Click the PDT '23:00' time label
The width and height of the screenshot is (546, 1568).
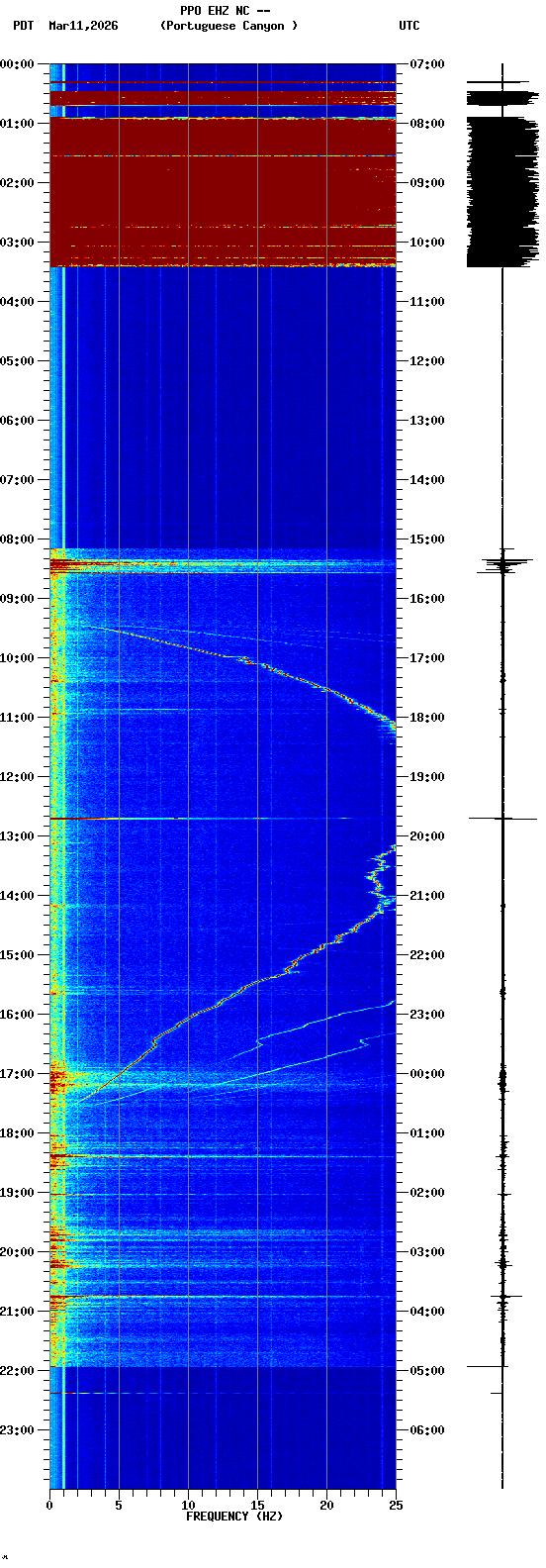pos(17,1430)
